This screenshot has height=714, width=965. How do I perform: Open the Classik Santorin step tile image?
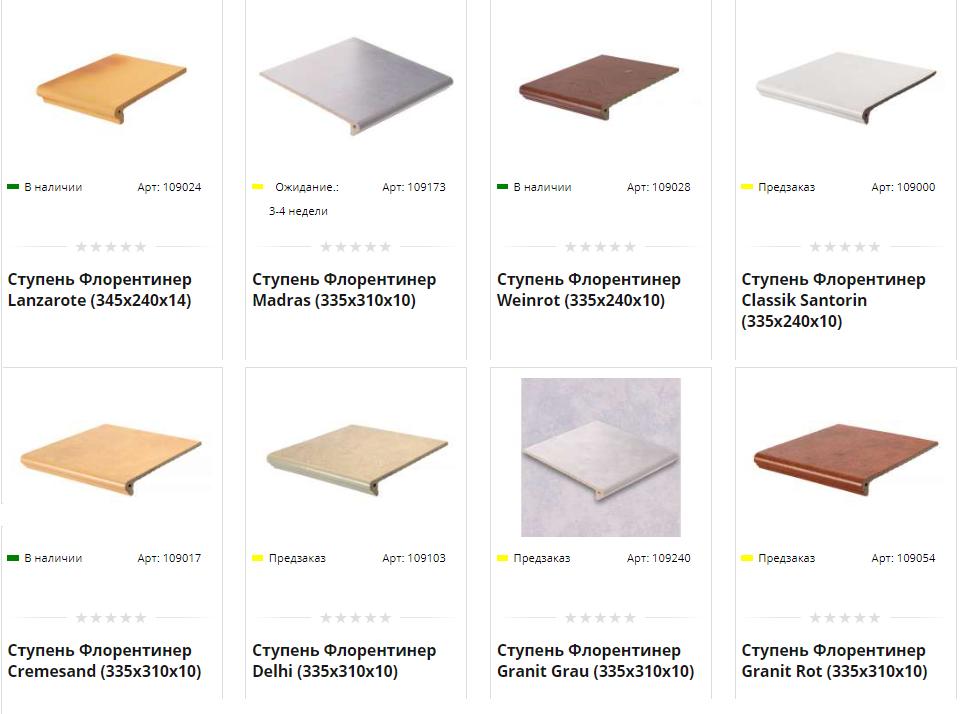pos(846,87)
